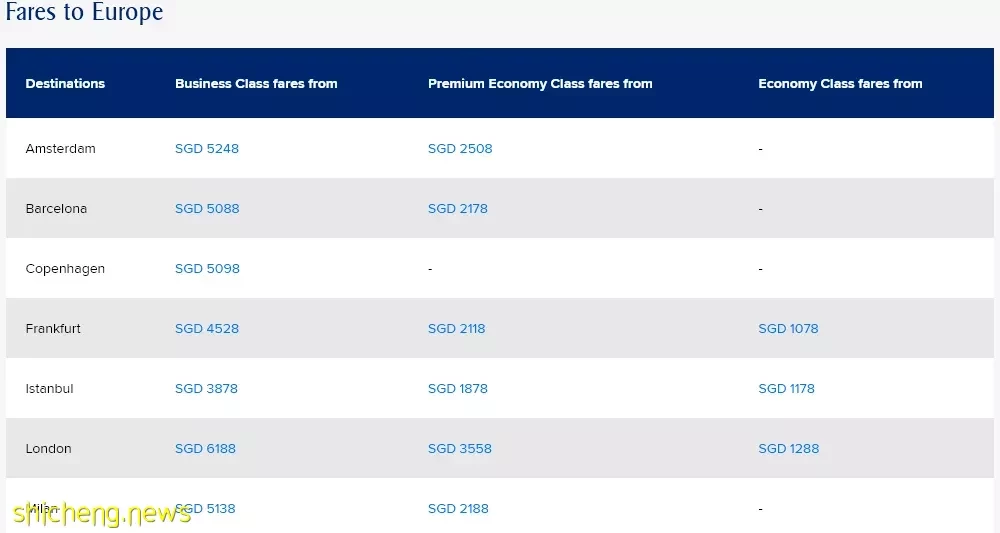Open Copenhagen Business Class fare SGD 5098

point(207,268)
